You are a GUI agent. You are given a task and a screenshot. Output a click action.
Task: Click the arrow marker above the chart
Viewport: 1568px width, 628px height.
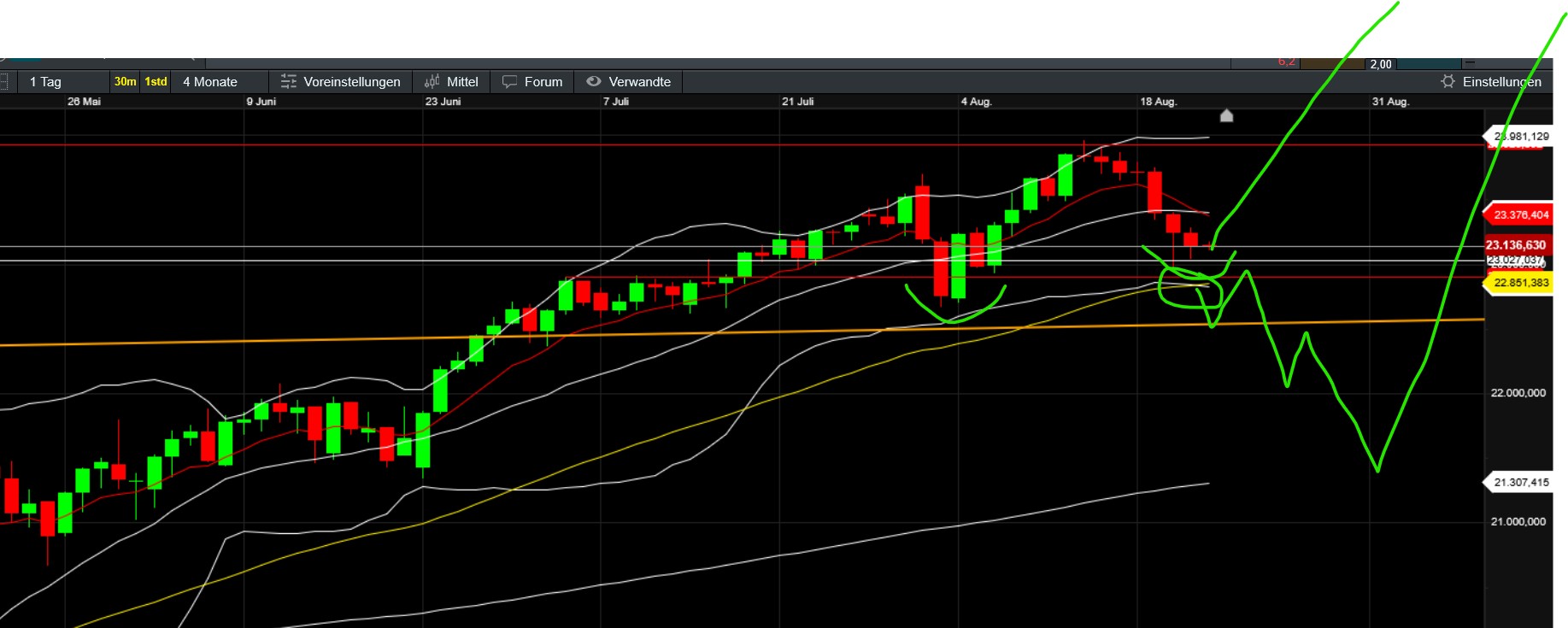coord(1226,115)
